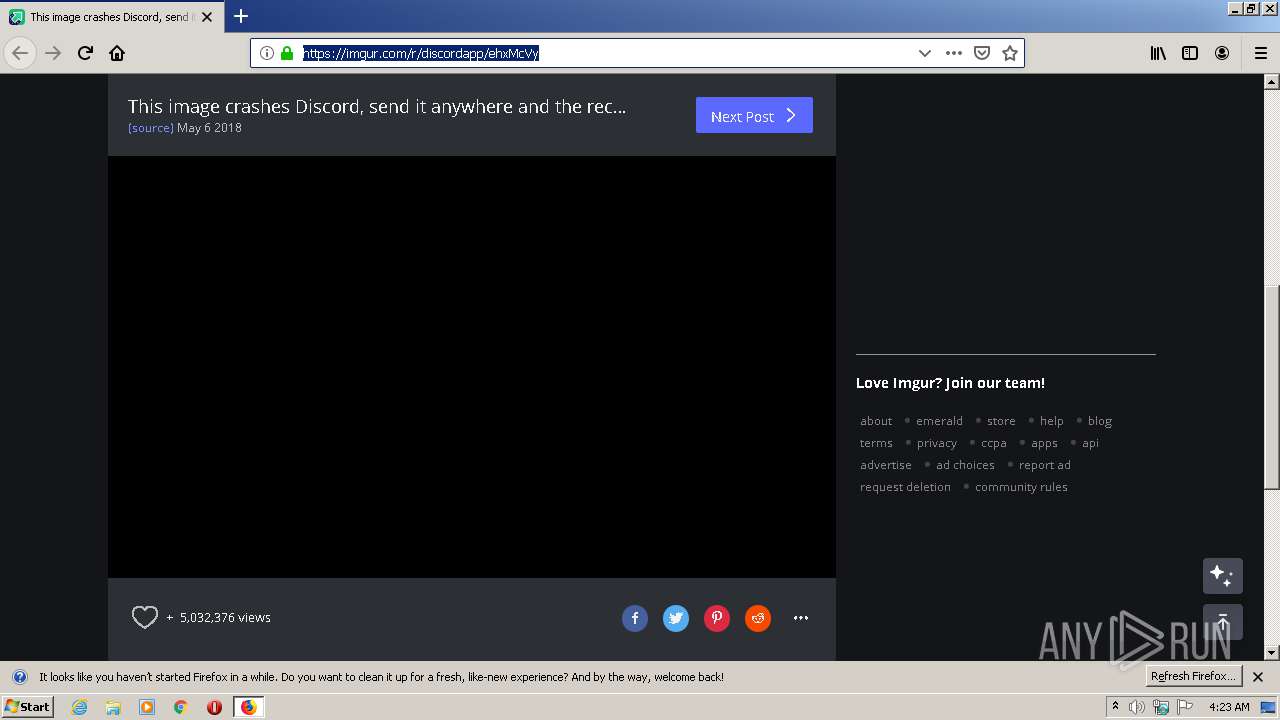Open the Firefox home page

(x=117, y=53)
